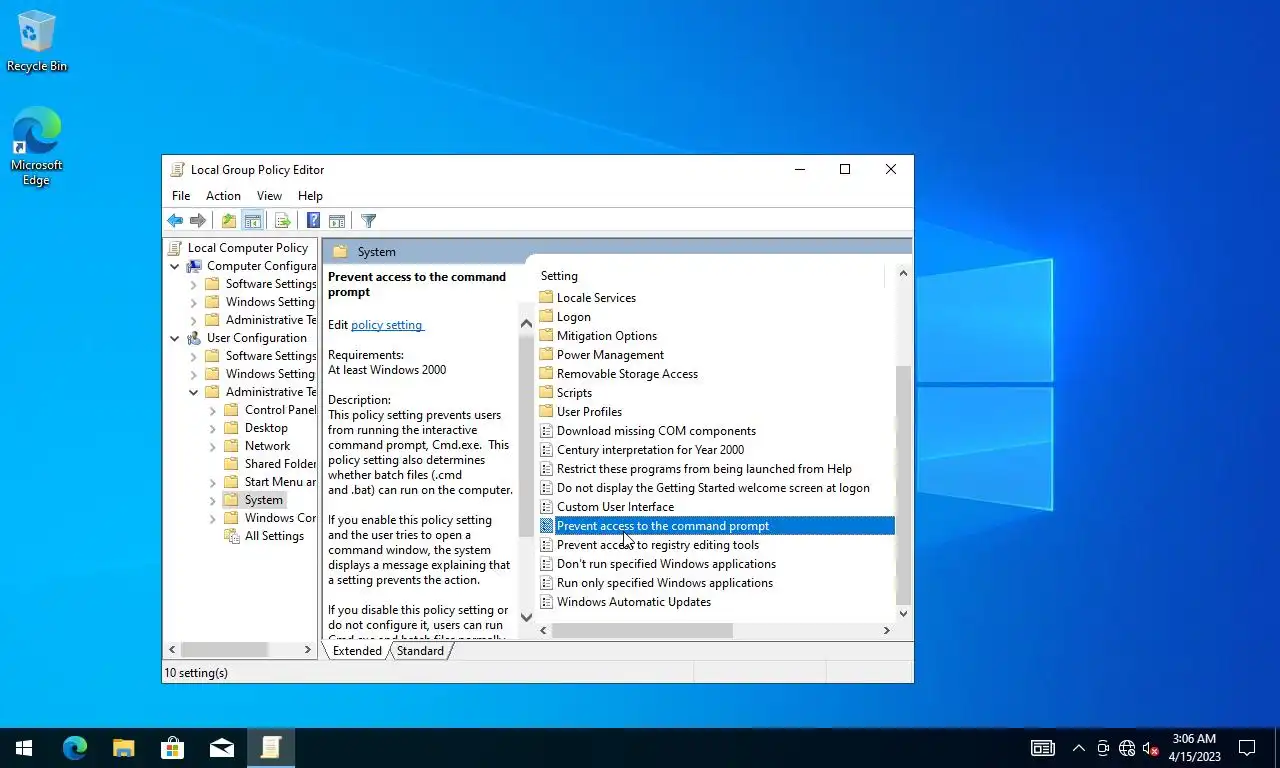1280x768 pixels.
Task: Select Don't run specified Windows applications
Action: pyautogui.click(x=666, y=564)
